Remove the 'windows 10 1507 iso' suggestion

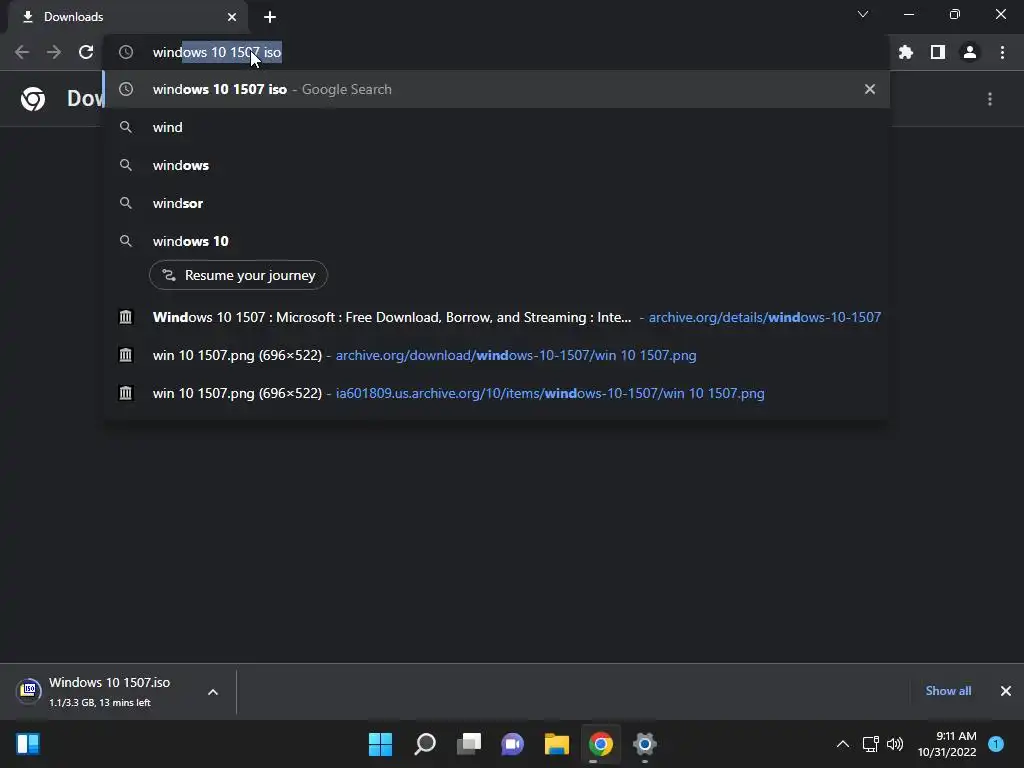(870, 89)
